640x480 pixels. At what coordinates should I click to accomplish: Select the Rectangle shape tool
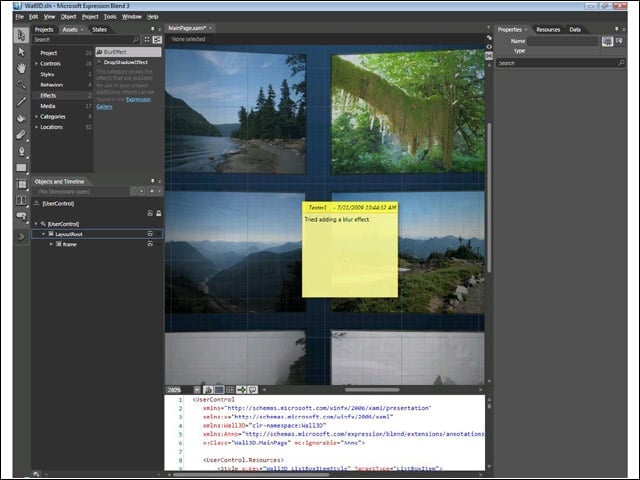coord(21,168)
